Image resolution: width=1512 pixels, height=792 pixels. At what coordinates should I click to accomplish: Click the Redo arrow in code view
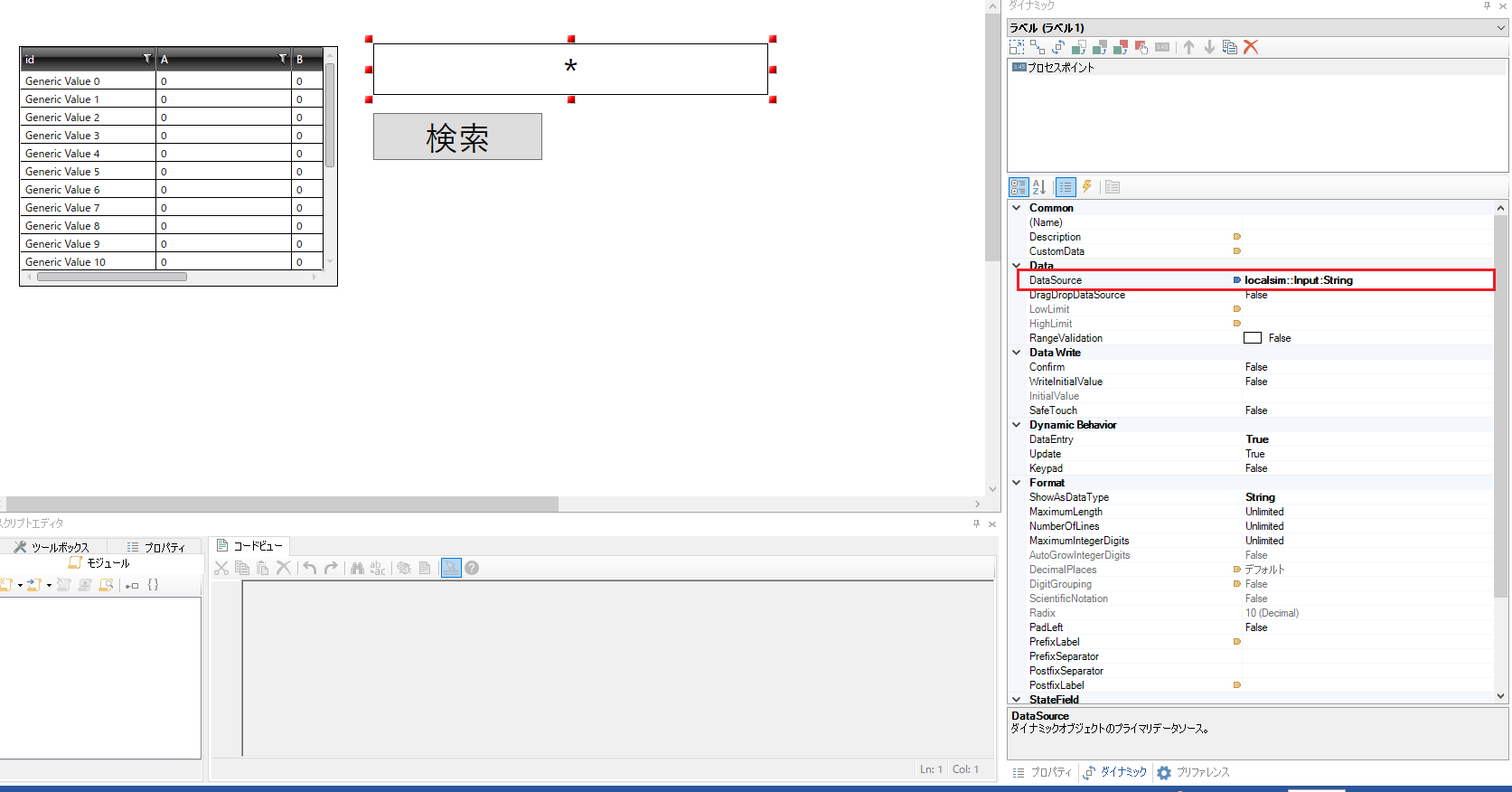click(x=331, y=568)
